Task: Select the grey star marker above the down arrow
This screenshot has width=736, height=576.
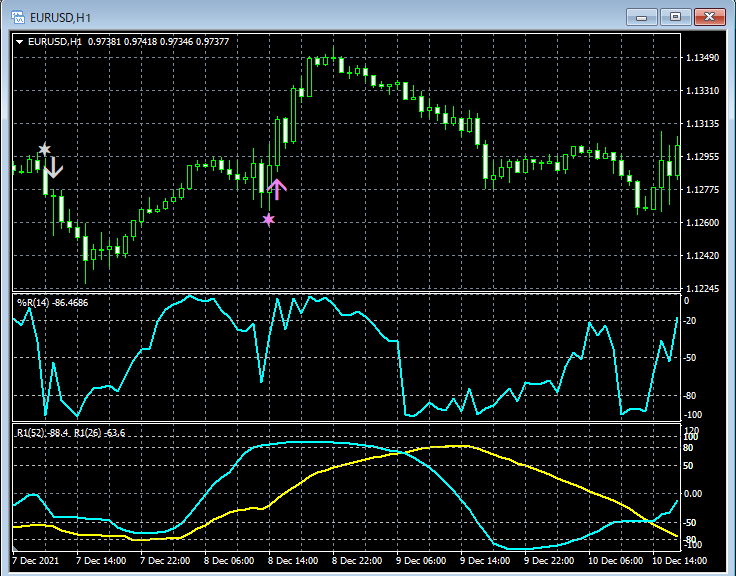Action: click(x=44, y=149)
